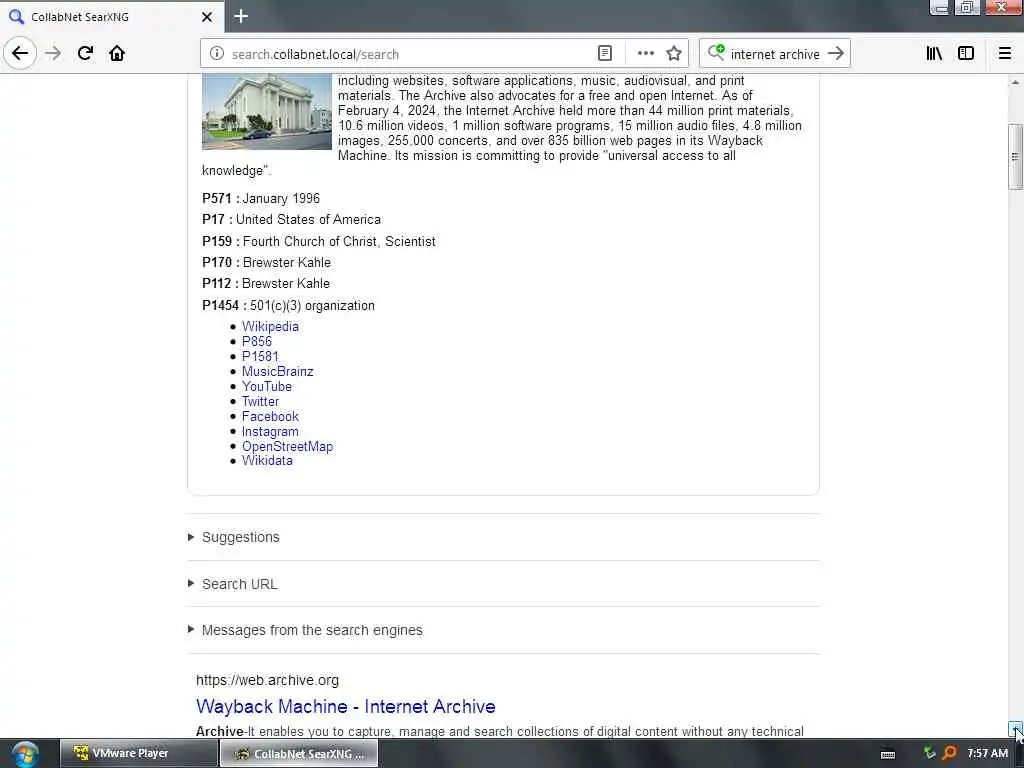Open Wayback Machine - Internet Archive result

pyautogui.click(x=345, y=707)
